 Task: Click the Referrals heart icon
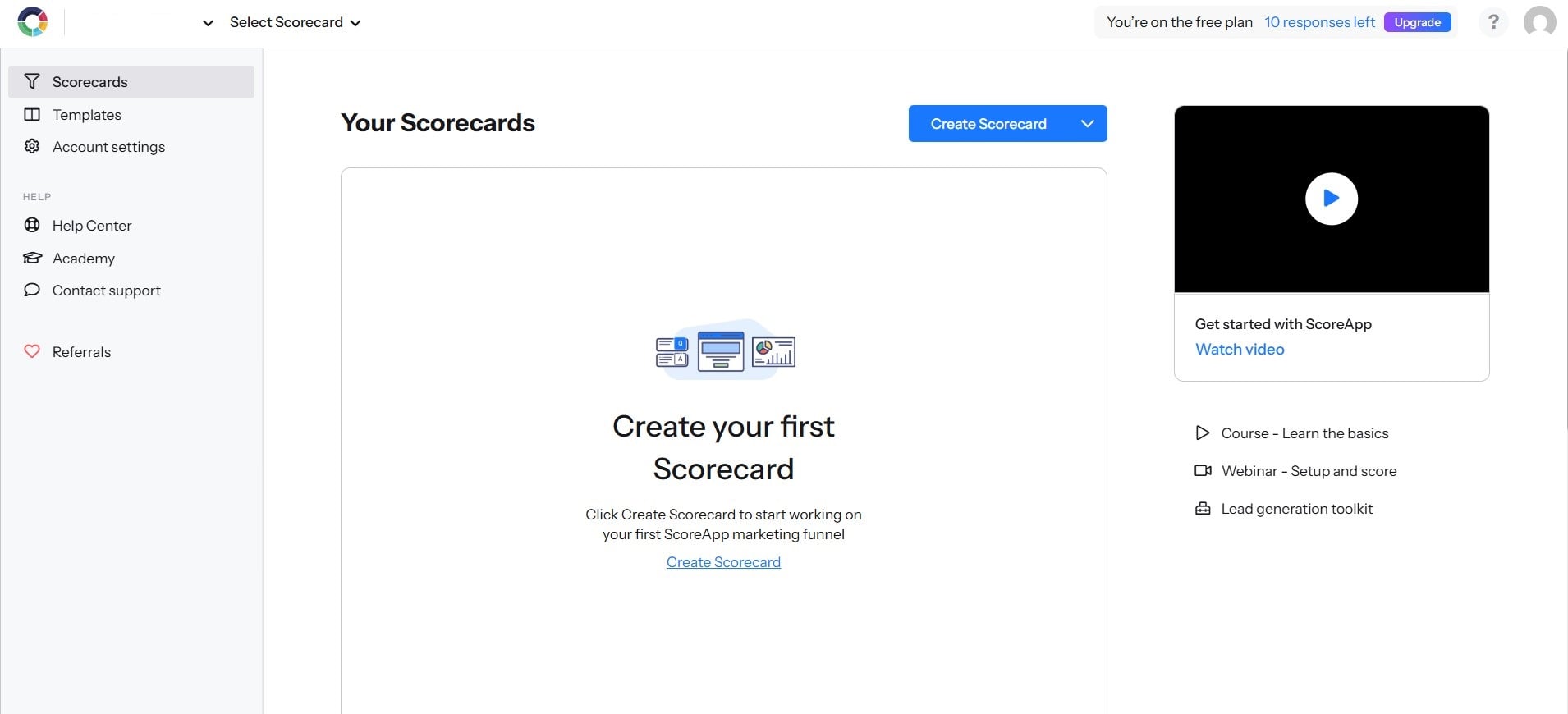click(x=32, y=351)
